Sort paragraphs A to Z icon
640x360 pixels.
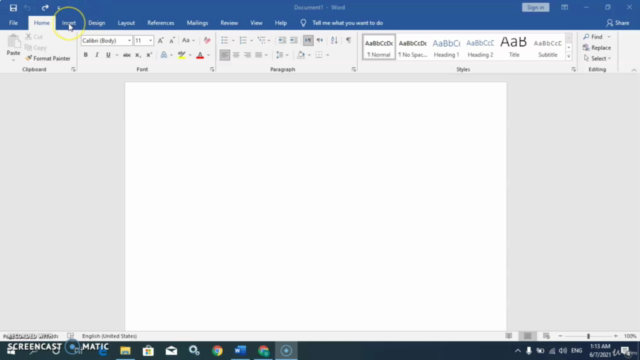coord(334,40)
